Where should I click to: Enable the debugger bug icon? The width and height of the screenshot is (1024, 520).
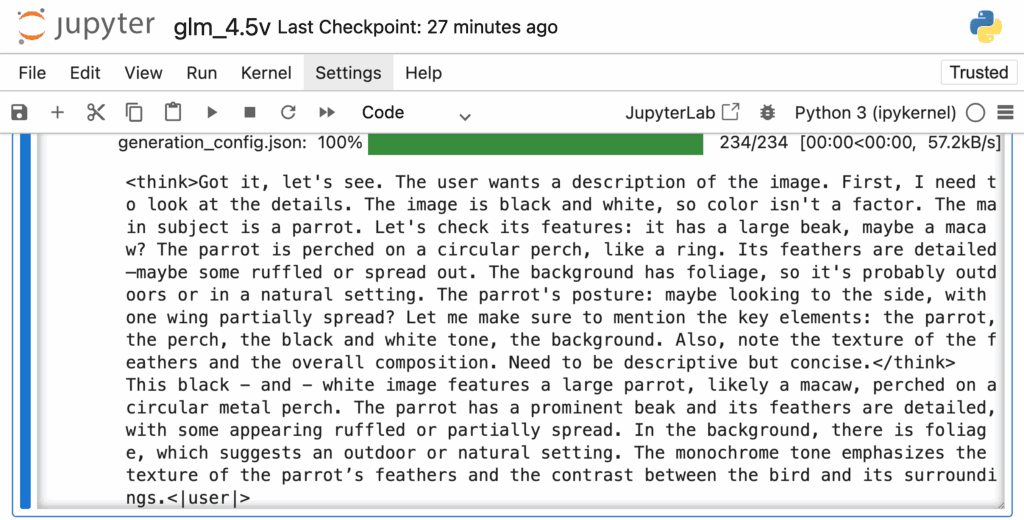767,113
